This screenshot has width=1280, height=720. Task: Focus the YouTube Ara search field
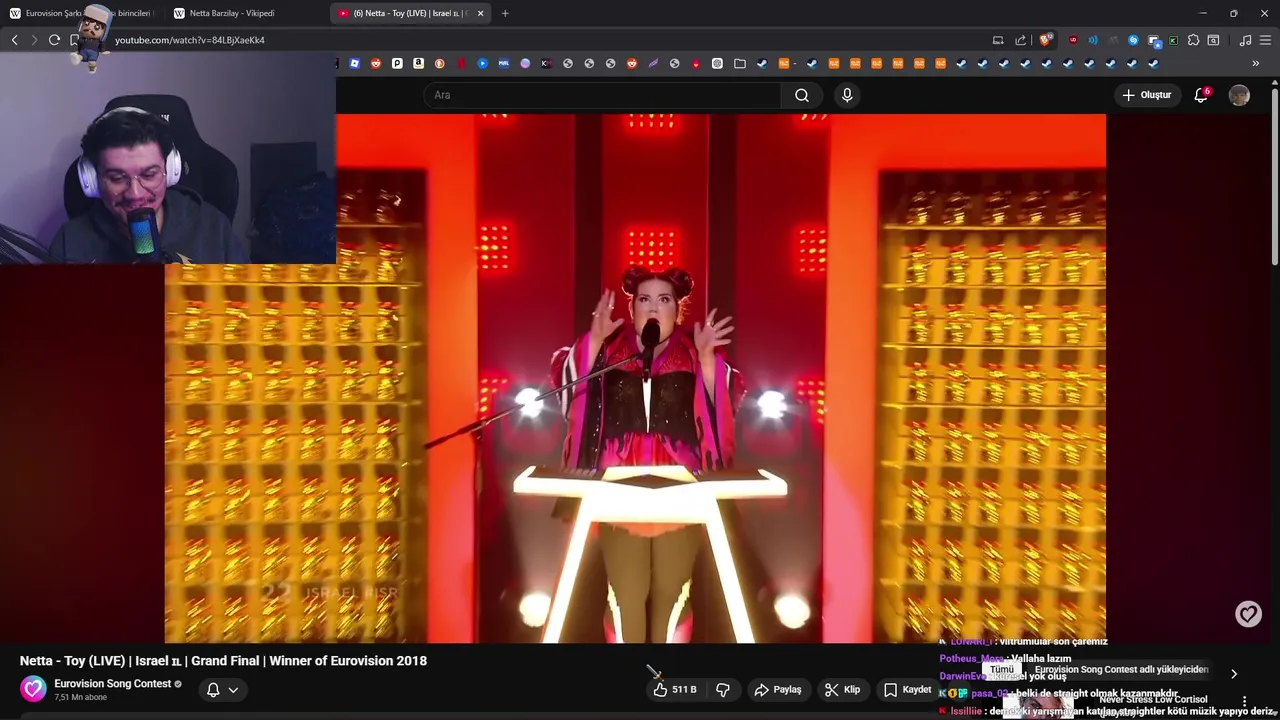(x=602, y=95)
